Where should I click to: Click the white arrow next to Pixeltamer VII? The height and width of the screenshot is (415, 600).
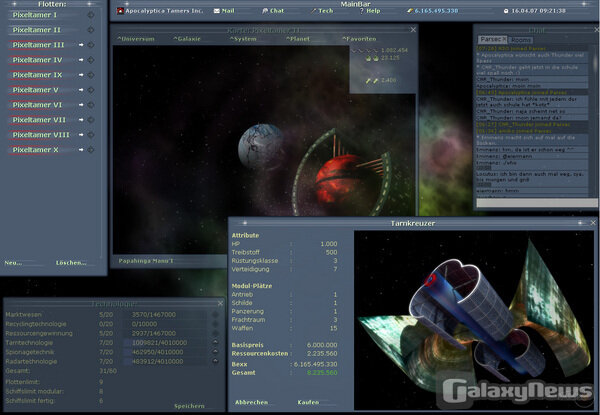click(81, 120)
